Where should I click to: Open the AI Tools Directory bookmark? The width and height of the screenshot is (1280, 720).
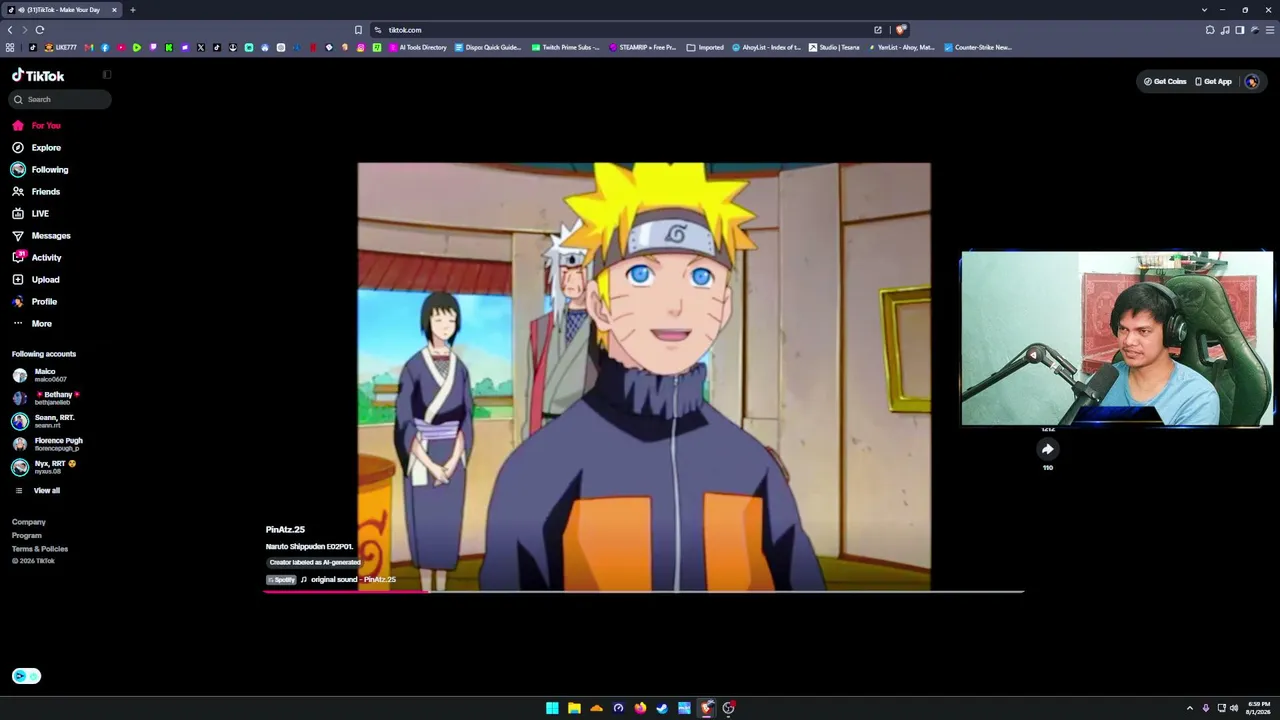tap(418, 47)
